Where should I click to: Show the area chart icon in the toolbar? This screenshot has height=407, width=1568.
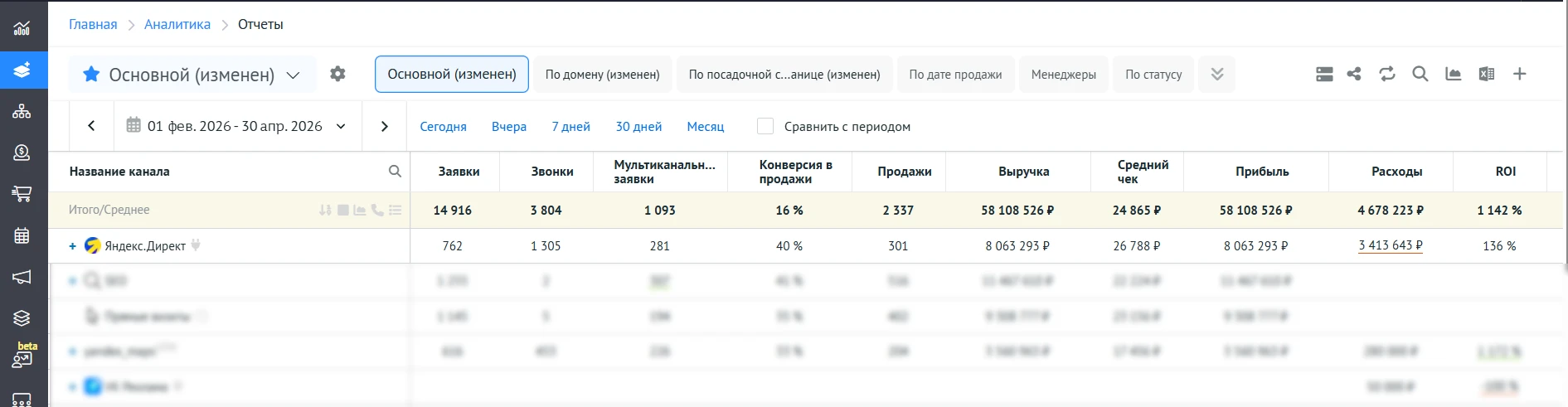click(x=1454, y=74)
